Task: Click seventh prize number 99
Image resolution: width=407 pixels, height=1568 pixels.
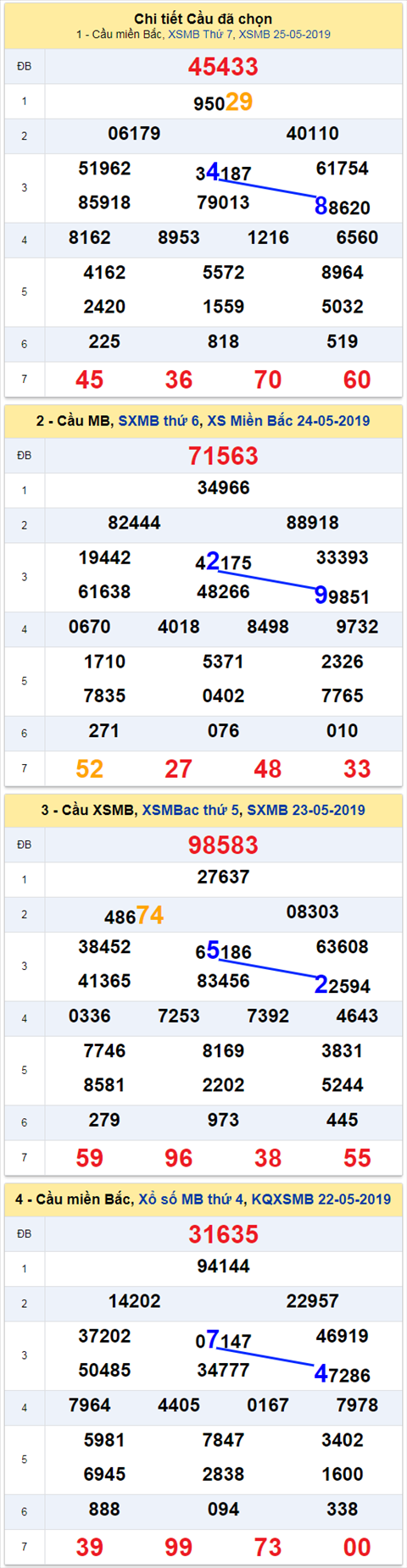Action: tap(179, 1548)
